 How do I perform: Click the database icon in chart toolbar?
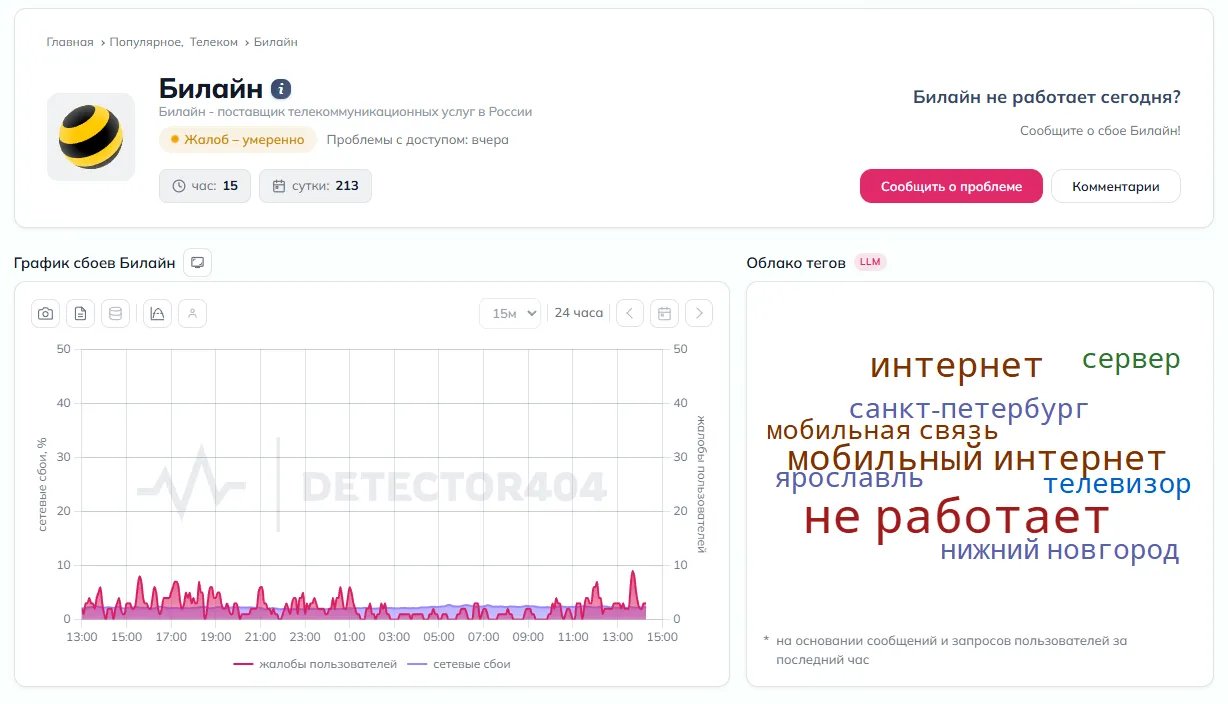[115, 313]
